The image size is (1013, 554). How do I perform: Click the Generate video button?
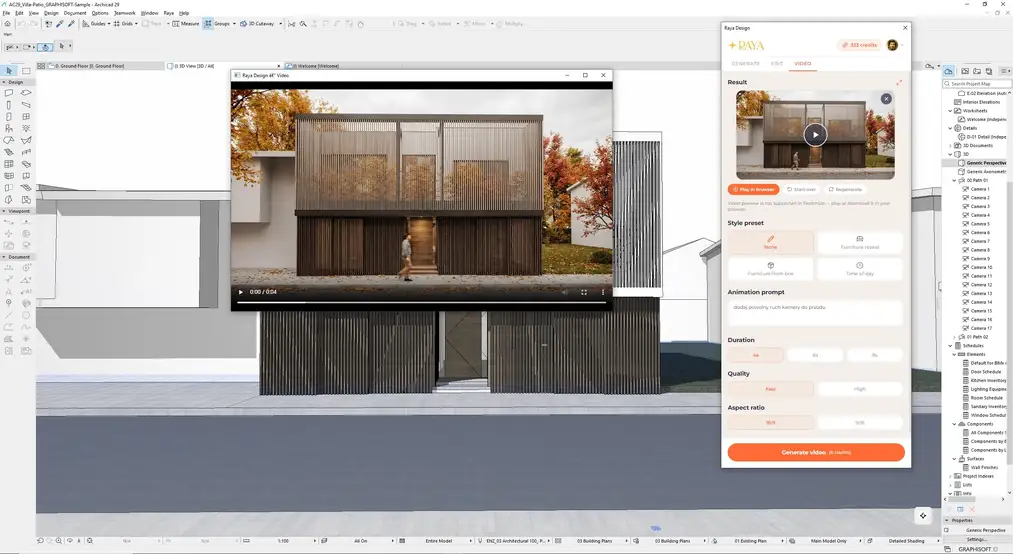[x=815, y=452]
